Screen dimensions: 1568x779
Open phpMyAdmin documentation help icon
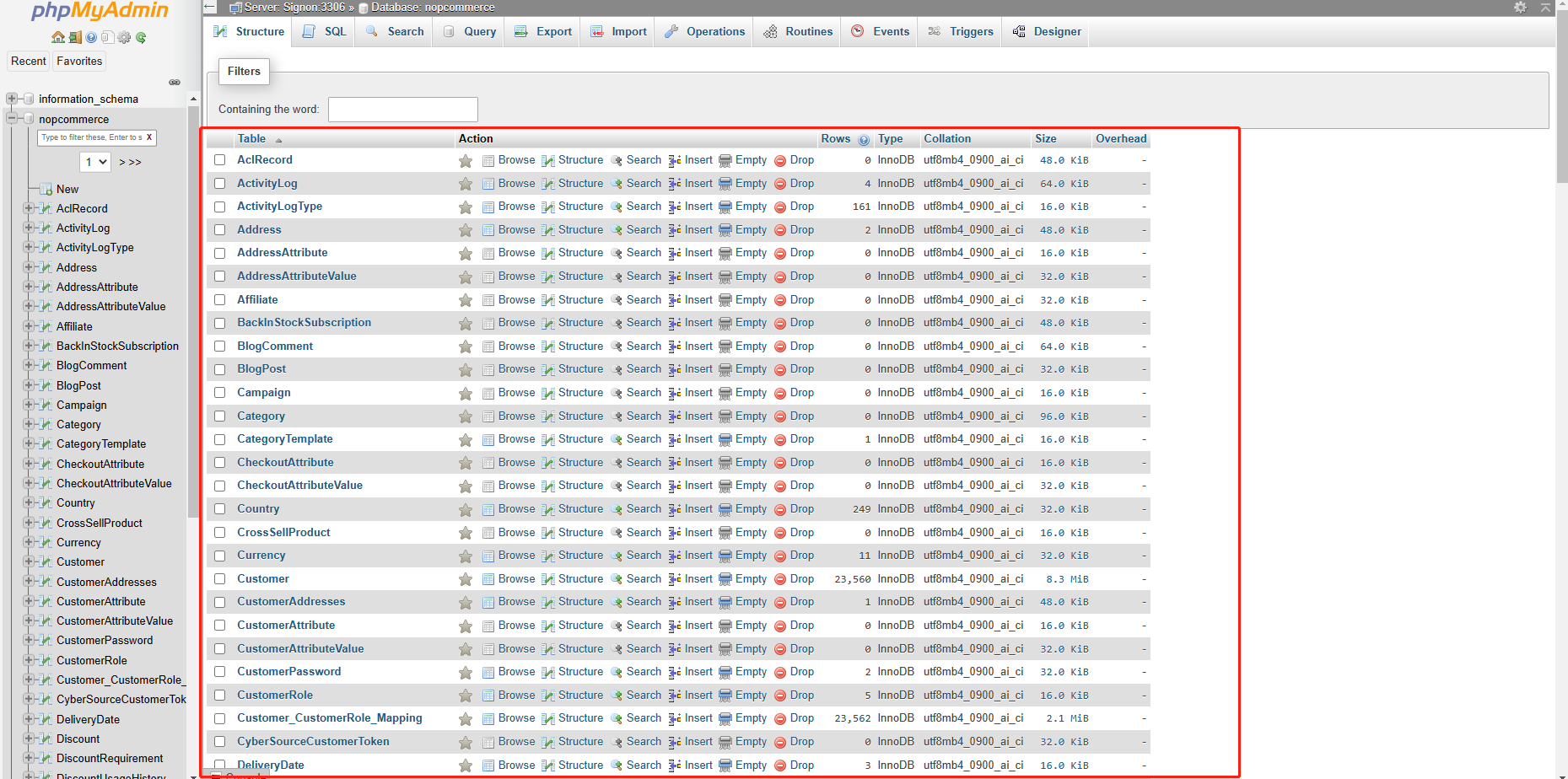91,37
